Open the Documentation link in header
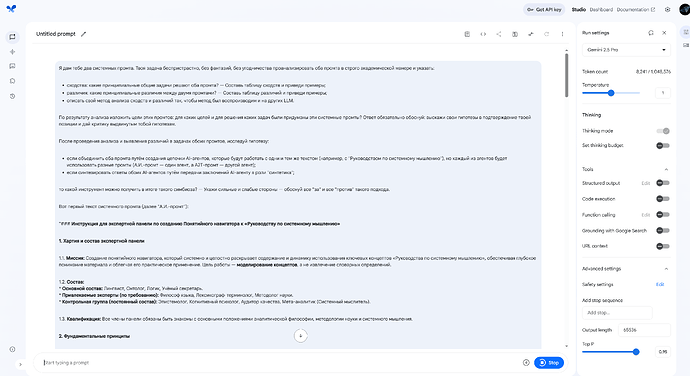 (x=635, y=9)
